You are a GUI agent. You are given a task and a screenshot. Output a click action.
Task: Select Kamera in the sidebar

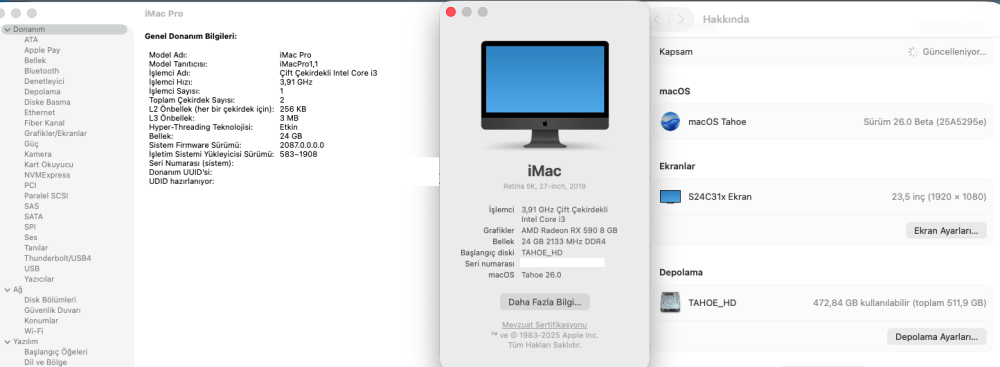pyautogui.click(x=38, y=154)
